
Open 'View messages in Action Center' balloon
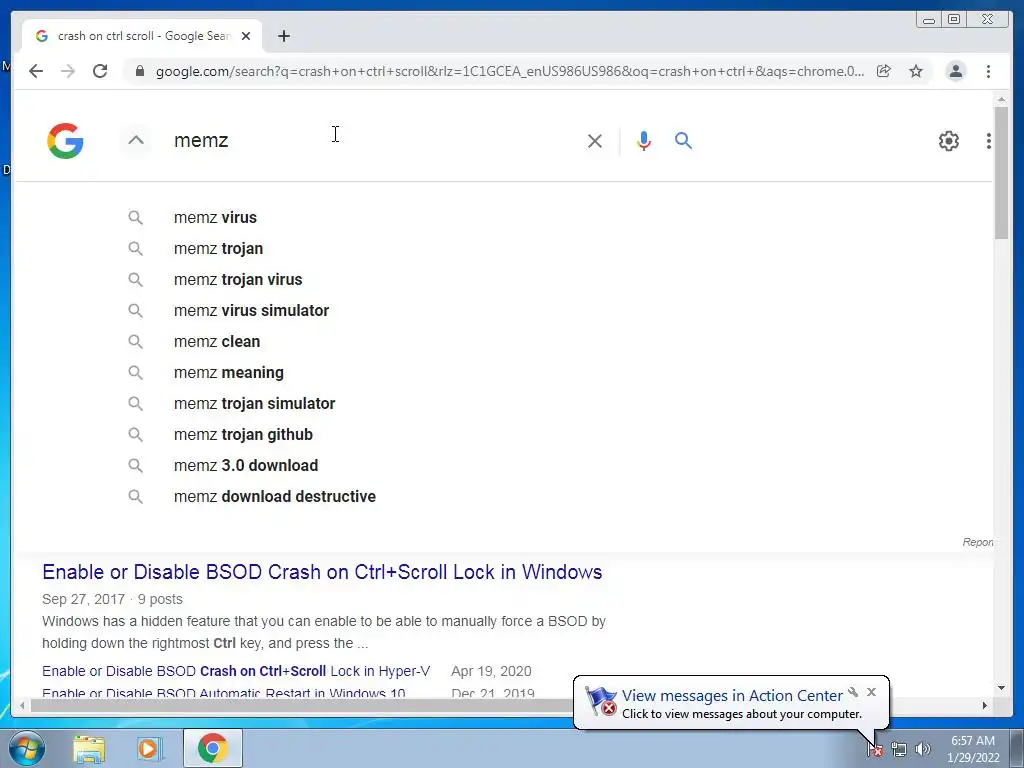(x=731, y=696)
